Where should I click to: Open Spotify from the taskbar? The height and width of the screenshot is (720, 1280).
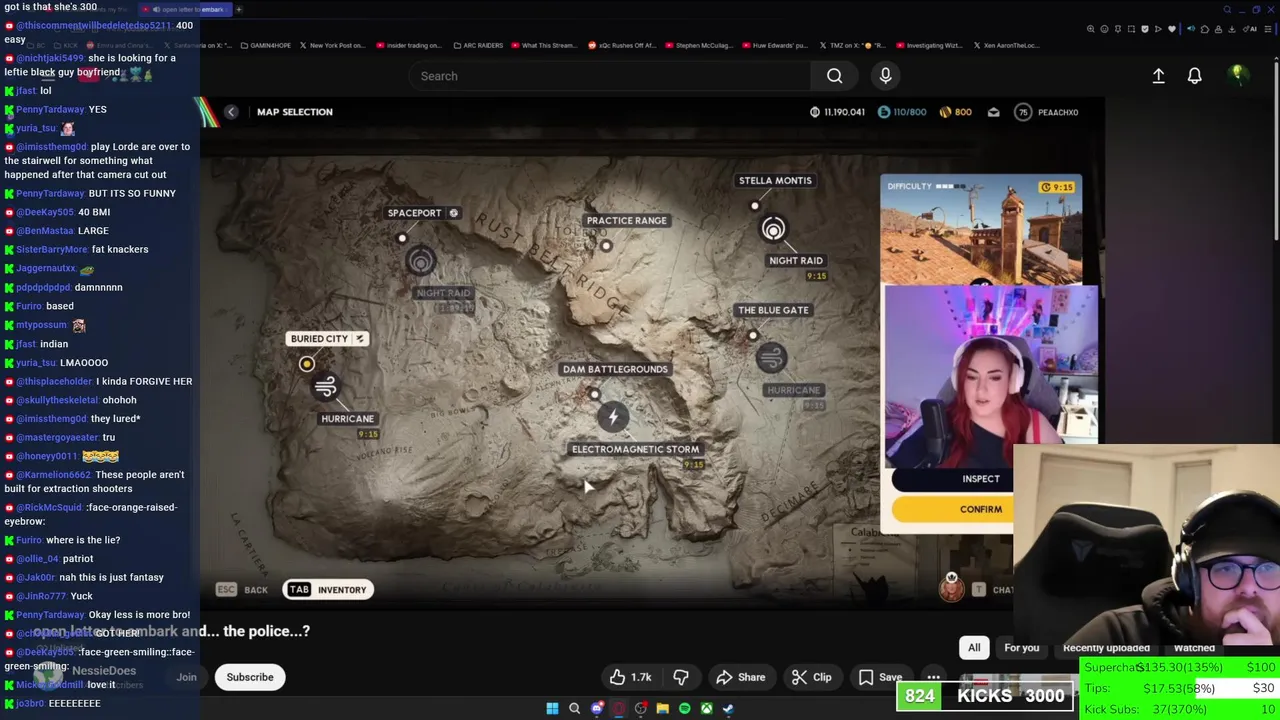click(x=684, y=708)
